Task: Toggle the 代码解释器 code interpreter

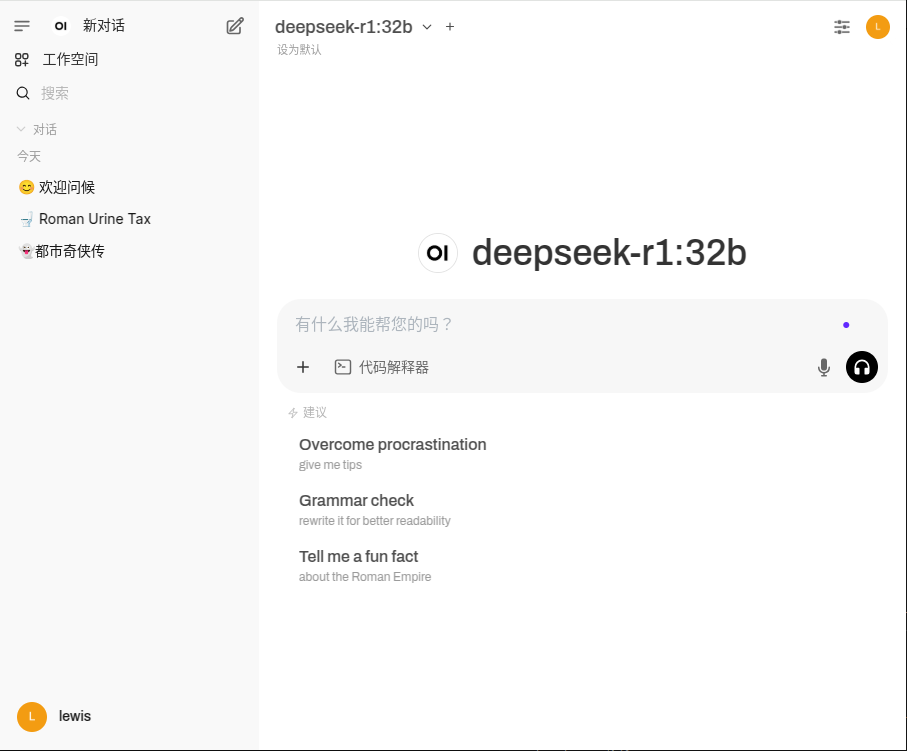Action: click(382, 367)
